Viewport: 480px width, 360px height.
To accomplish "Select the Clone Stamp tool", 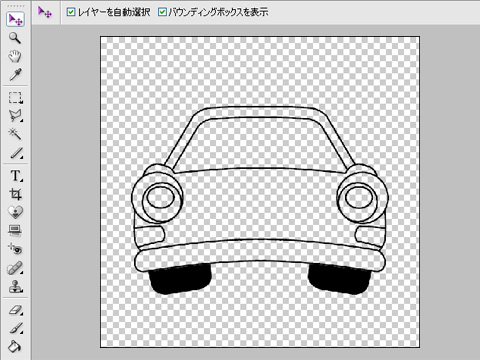I will point(15,286).
